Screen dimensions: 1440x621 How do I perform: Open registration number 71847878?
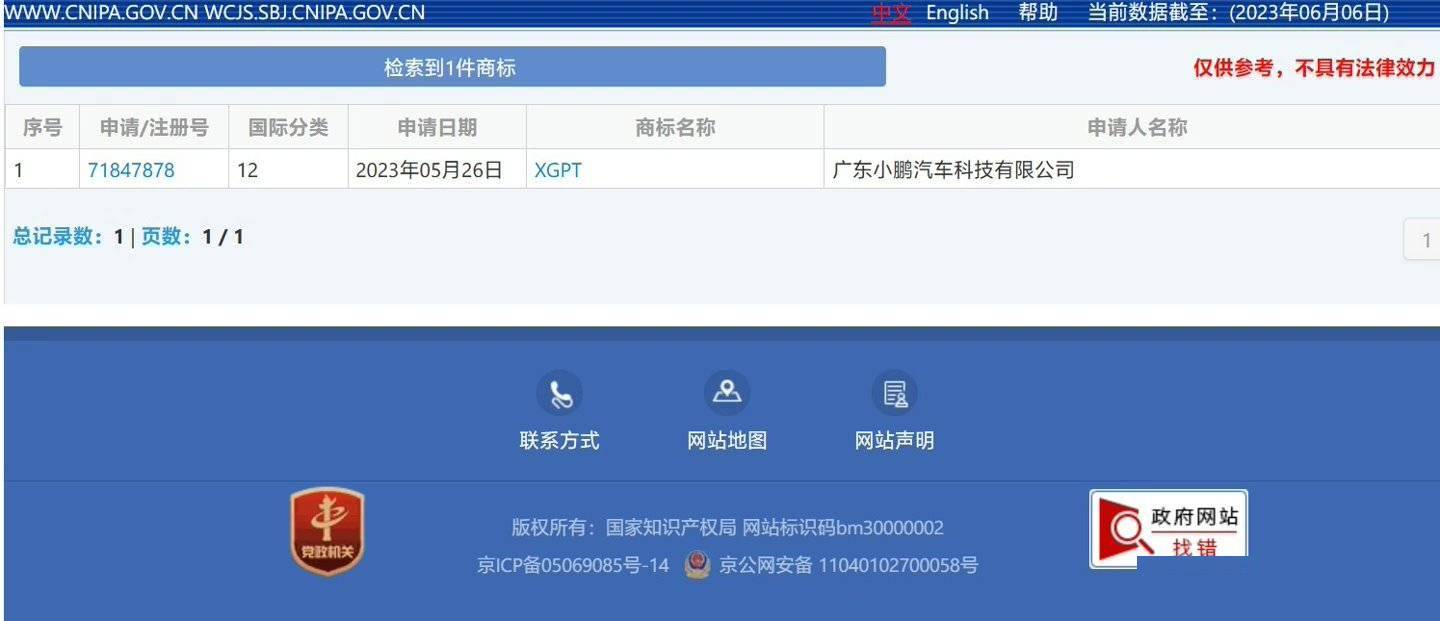(131, 170)
